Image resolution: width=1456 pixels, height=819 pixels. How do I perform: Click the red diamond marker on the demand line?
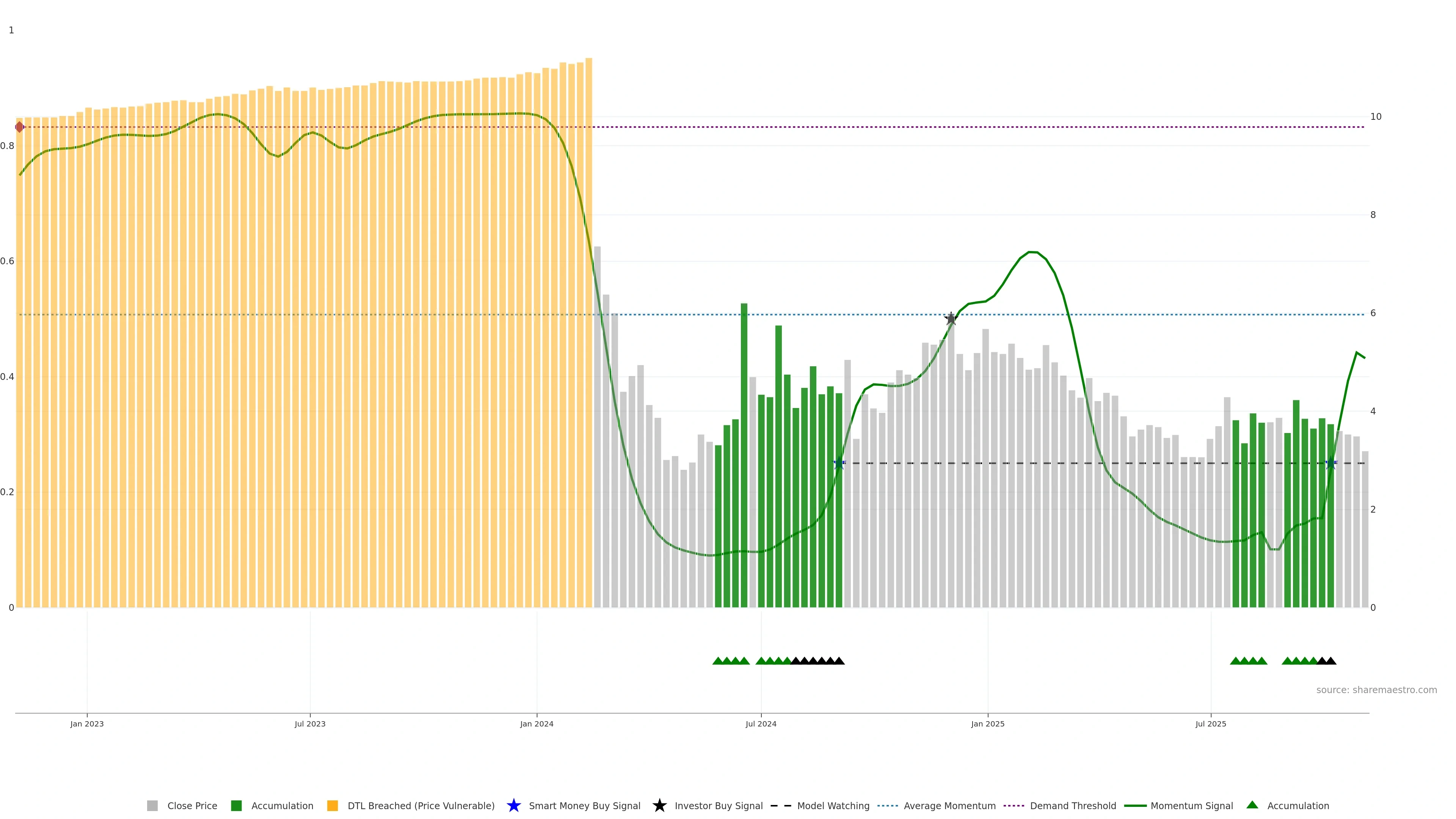point(20,127)
